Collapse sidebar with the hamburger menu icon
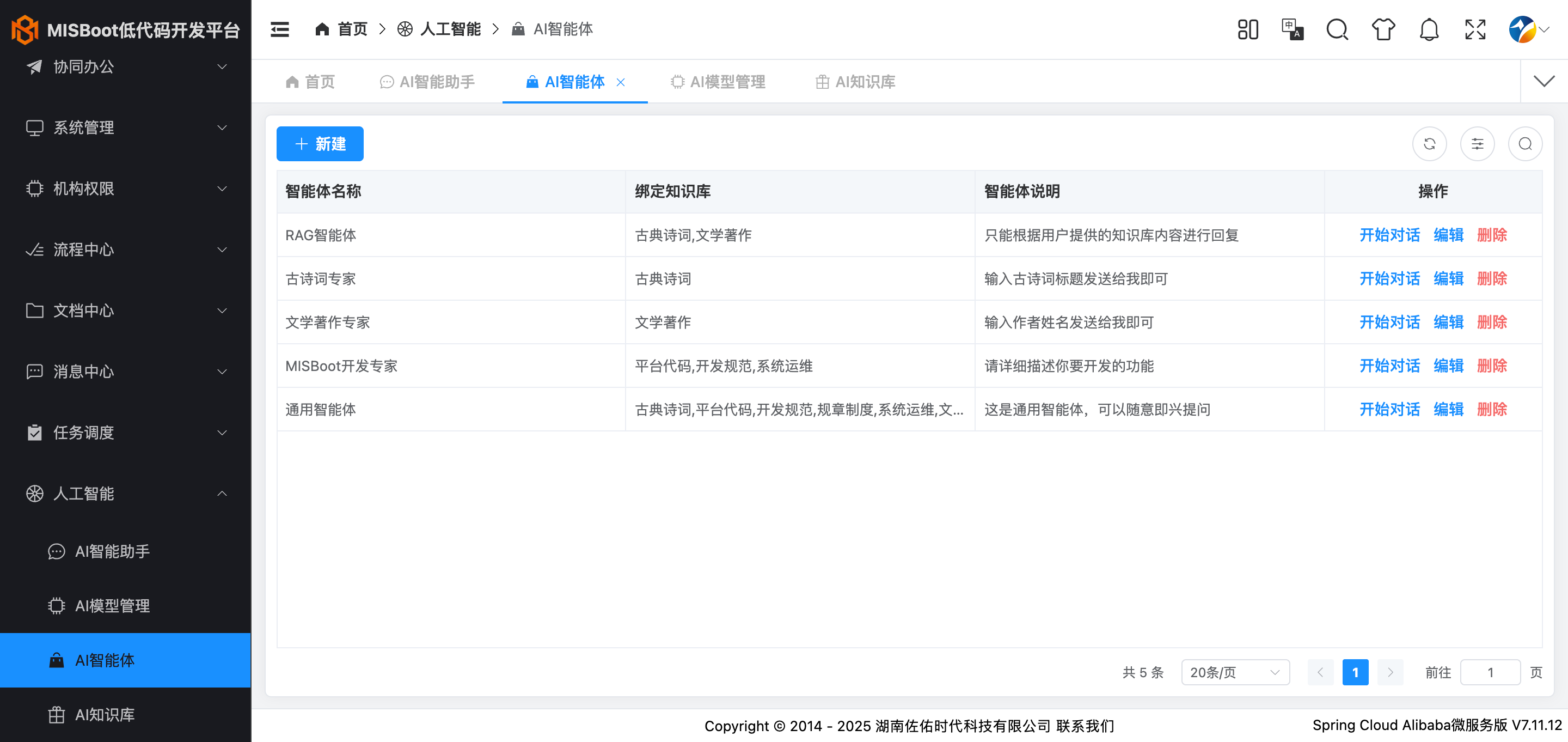The height and width of the screenshot is (742, 1568). pos(280,29)
